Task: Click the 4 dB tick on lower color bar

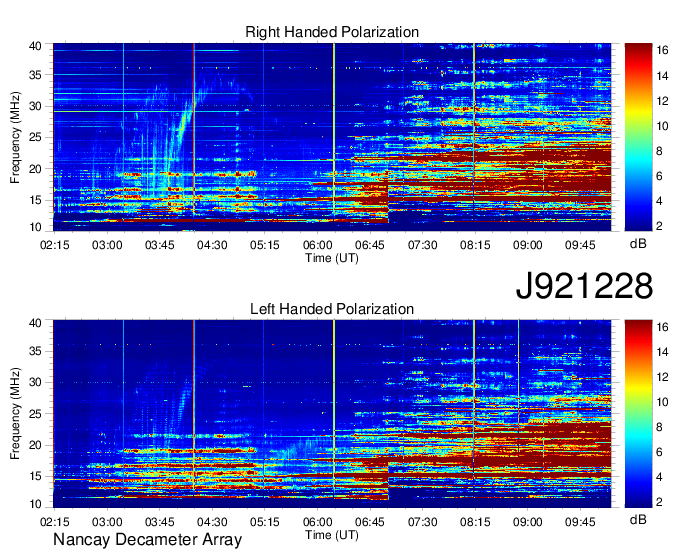Action: coord(659,477)
